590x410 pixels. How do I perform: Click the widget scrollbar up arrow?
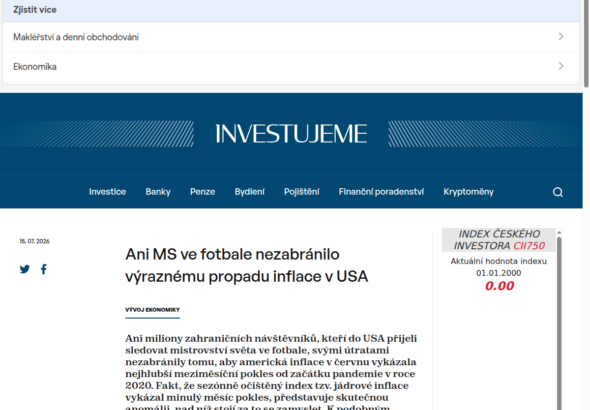559,232
